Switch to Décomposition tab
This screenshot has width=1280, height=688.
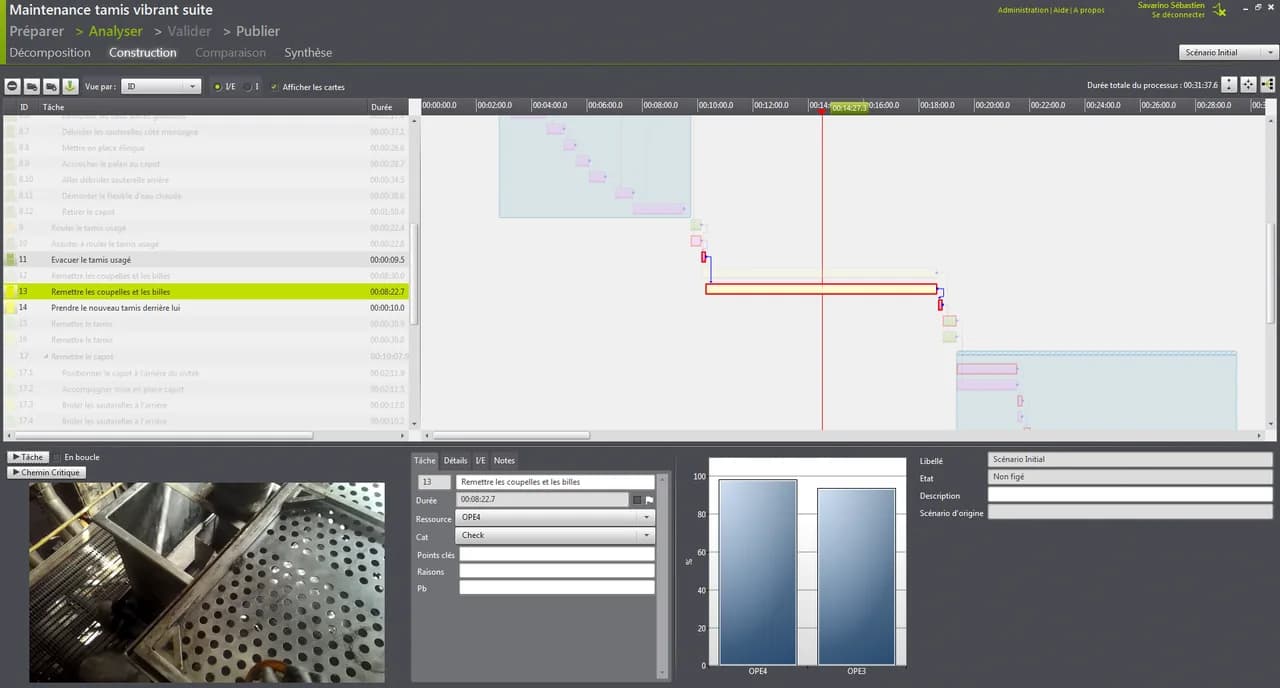click(x=50, y=53)
